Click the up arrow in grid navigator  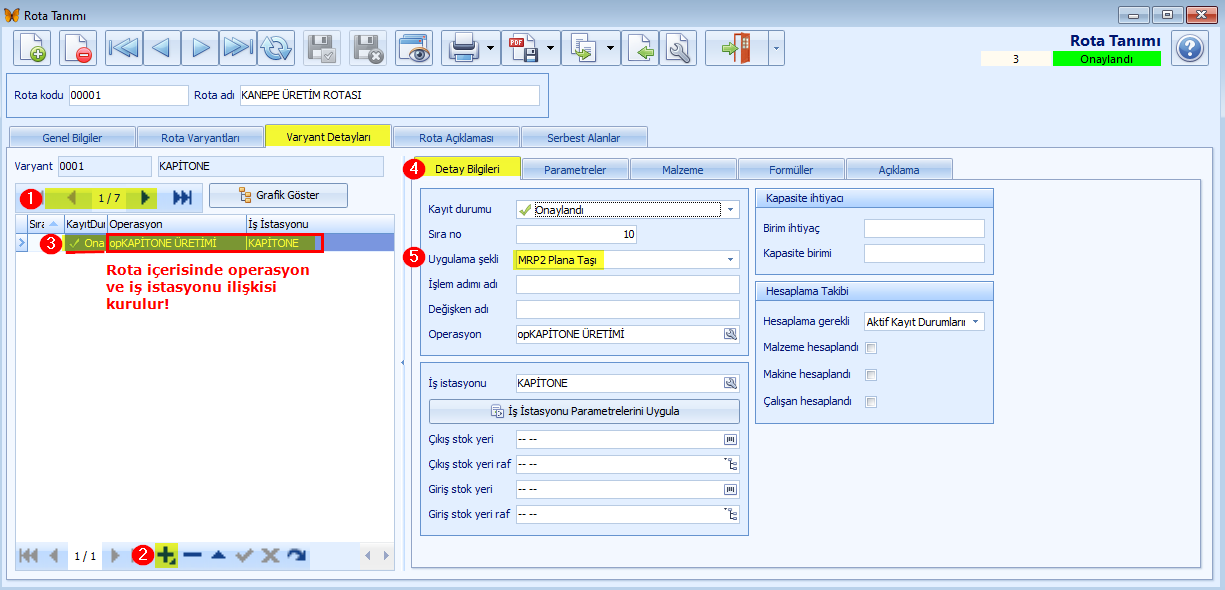(218, 555)
